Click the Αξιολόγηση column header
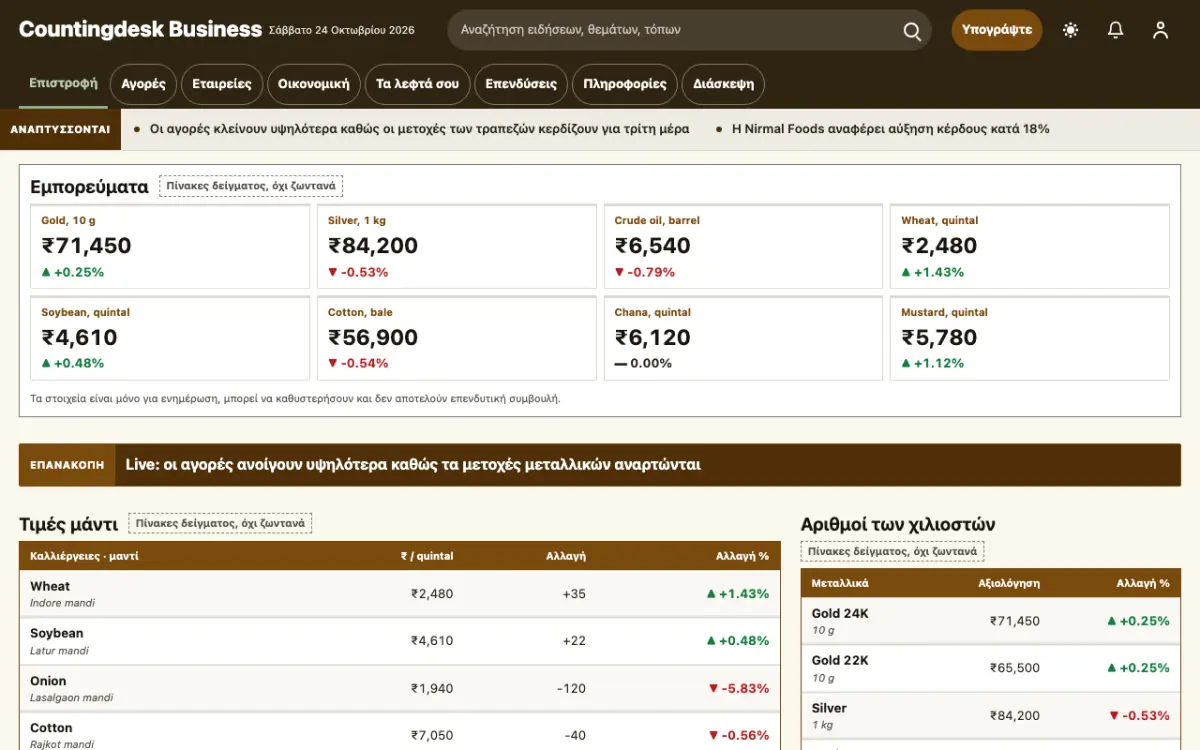This screenshot has width=1200, height=750. click(1009, 583)
